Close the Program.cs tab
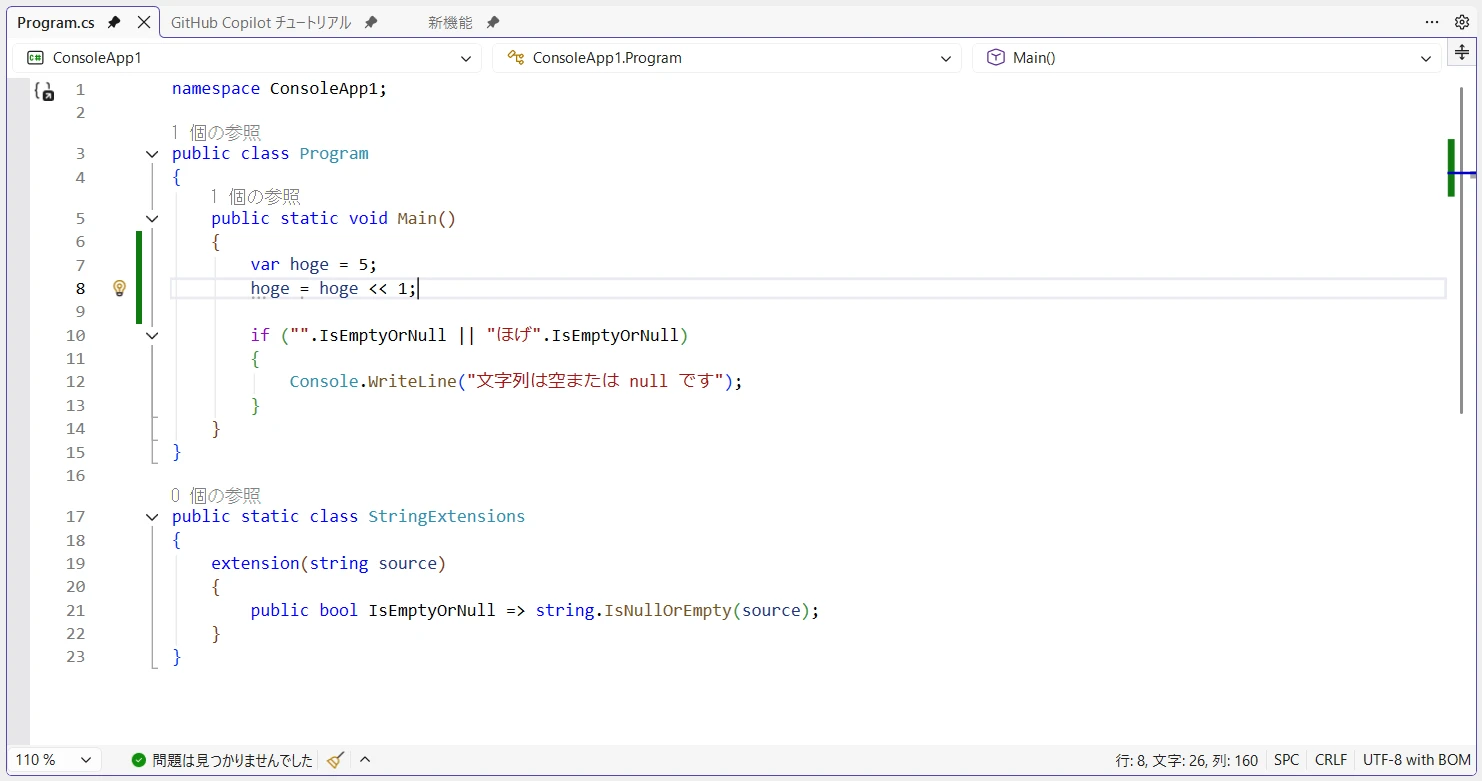The image size is (1482, 781). [144, 22]
